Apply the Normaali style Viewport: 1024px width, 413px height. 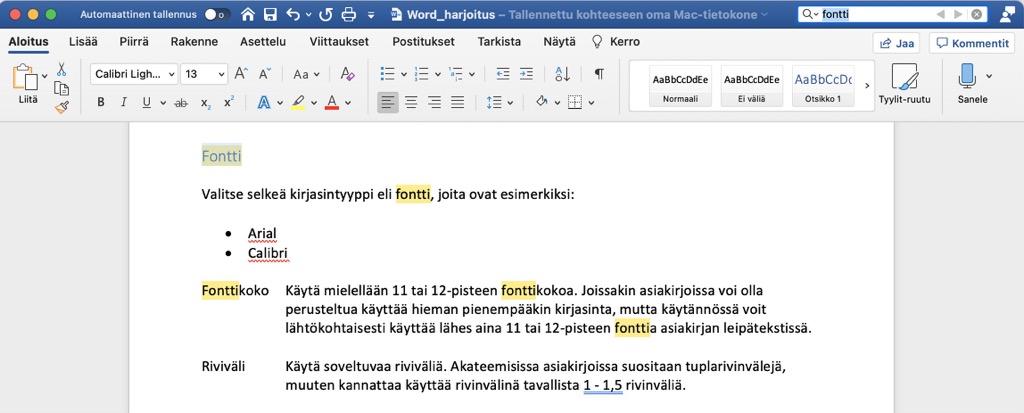pyautogui.click(x=680, y=86)
